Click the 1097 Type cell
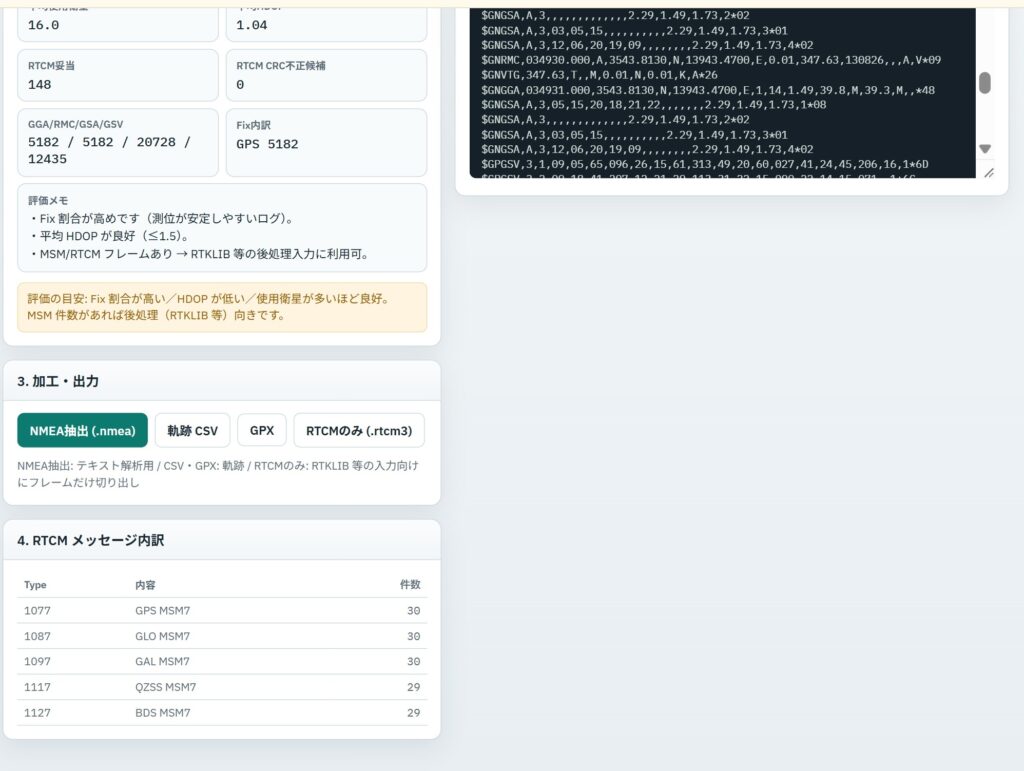Viewport: 1024px width, 771px height. tap(37, 661)
